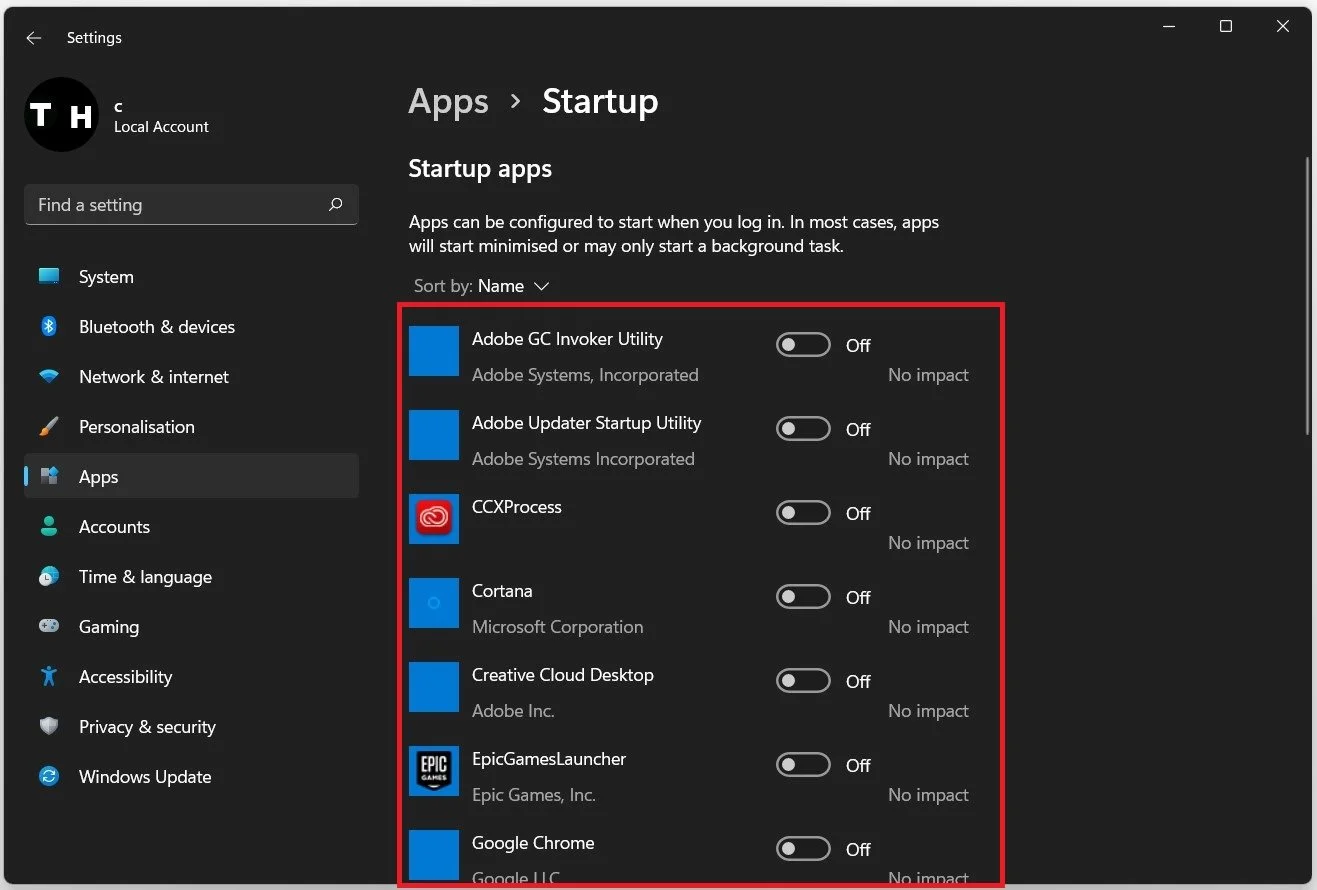Close the Settings window
This screenshot has width=1317, height=890.
1283,27
